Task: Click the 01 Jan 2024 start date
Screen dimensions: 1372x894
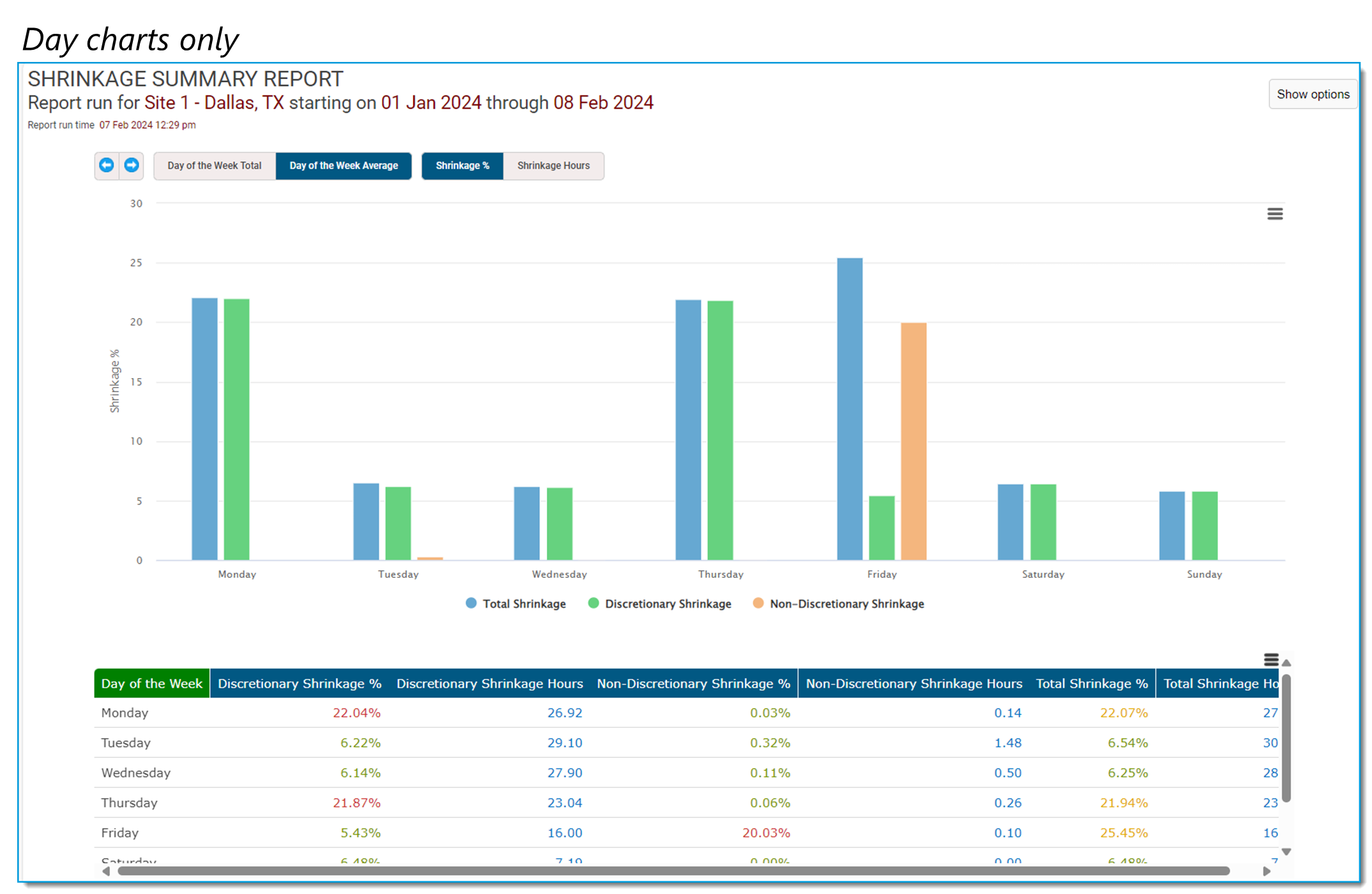Action: coord(431,103)
